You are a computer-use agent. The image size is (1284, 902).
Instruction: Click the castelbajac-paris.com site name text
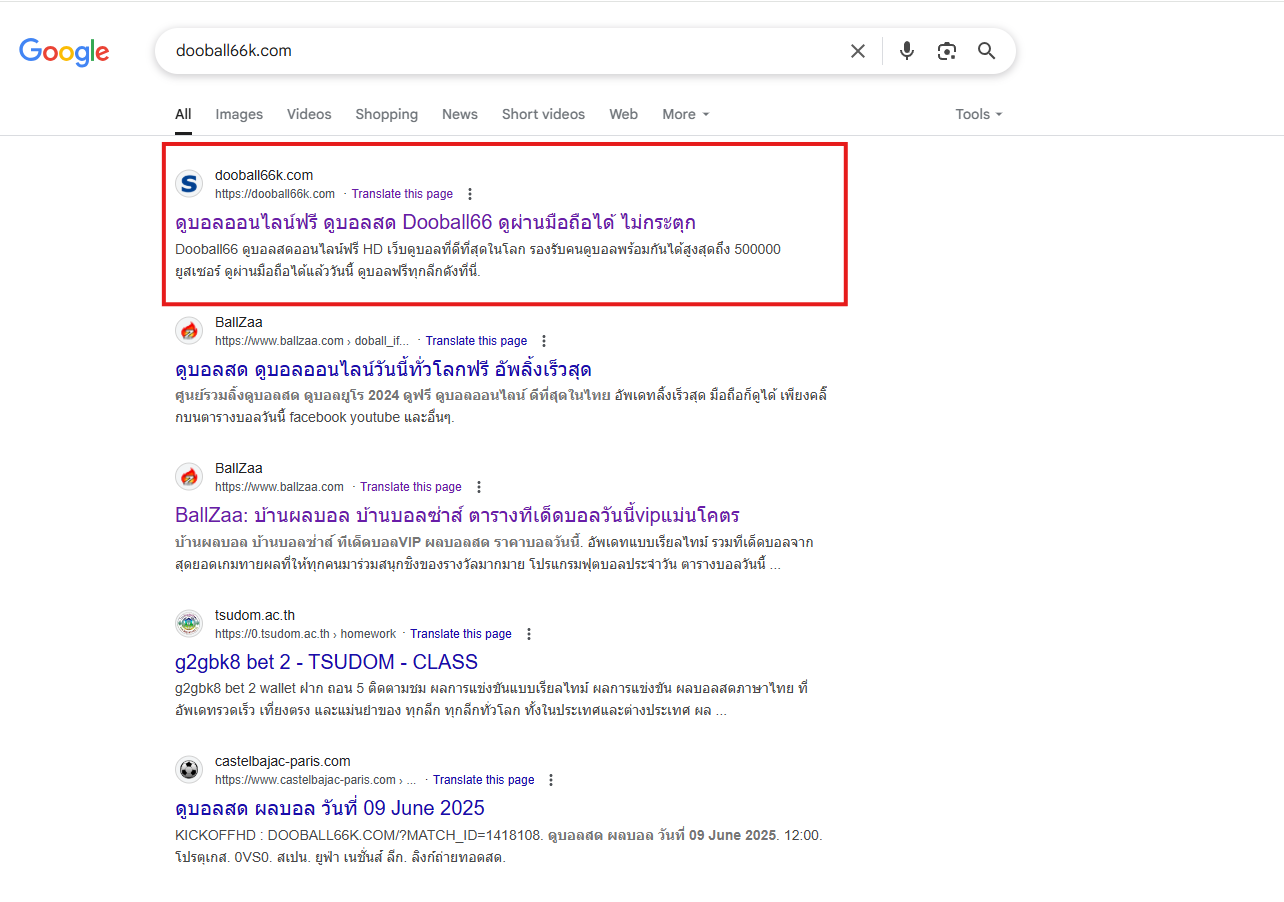click(283, 761)
